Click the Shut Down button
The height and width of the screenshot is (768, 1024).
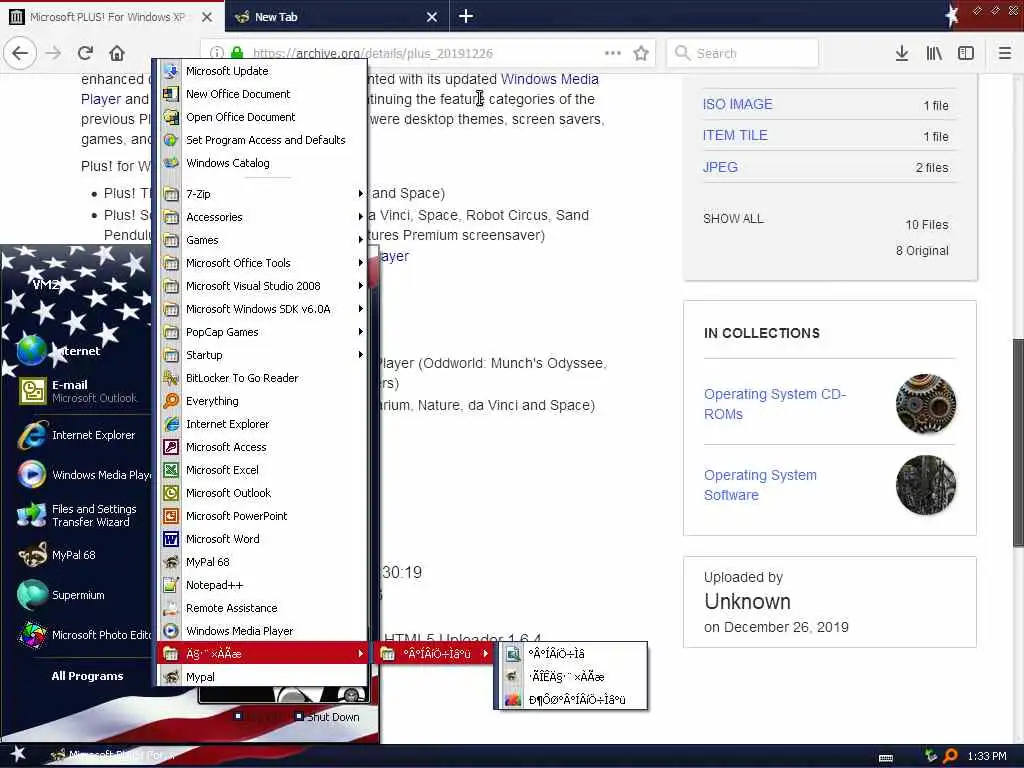click(327, 717)
